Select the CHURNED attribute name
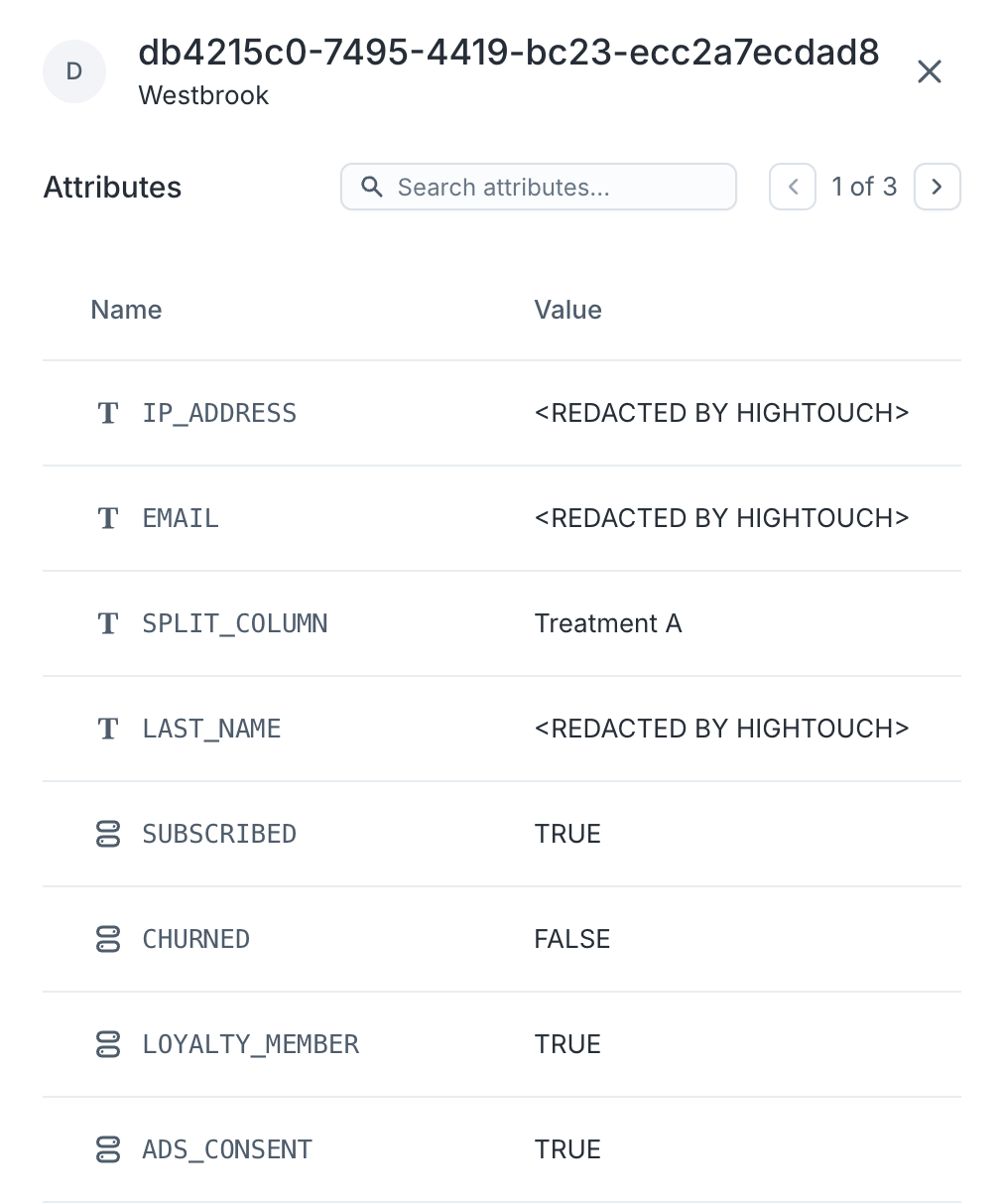This screenshot has width=1003, height=1204. [x=196, y=939]
